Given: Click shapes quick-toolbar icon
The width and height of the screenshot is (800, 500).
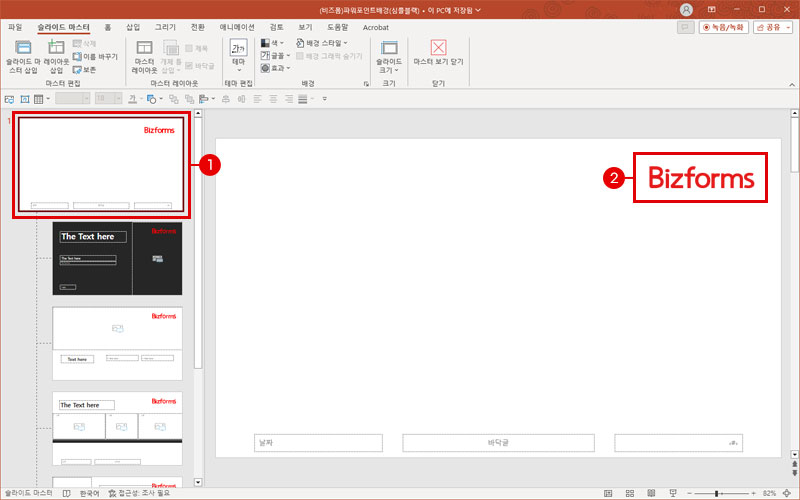Looking at the screenshot, I should coord(152,99).
